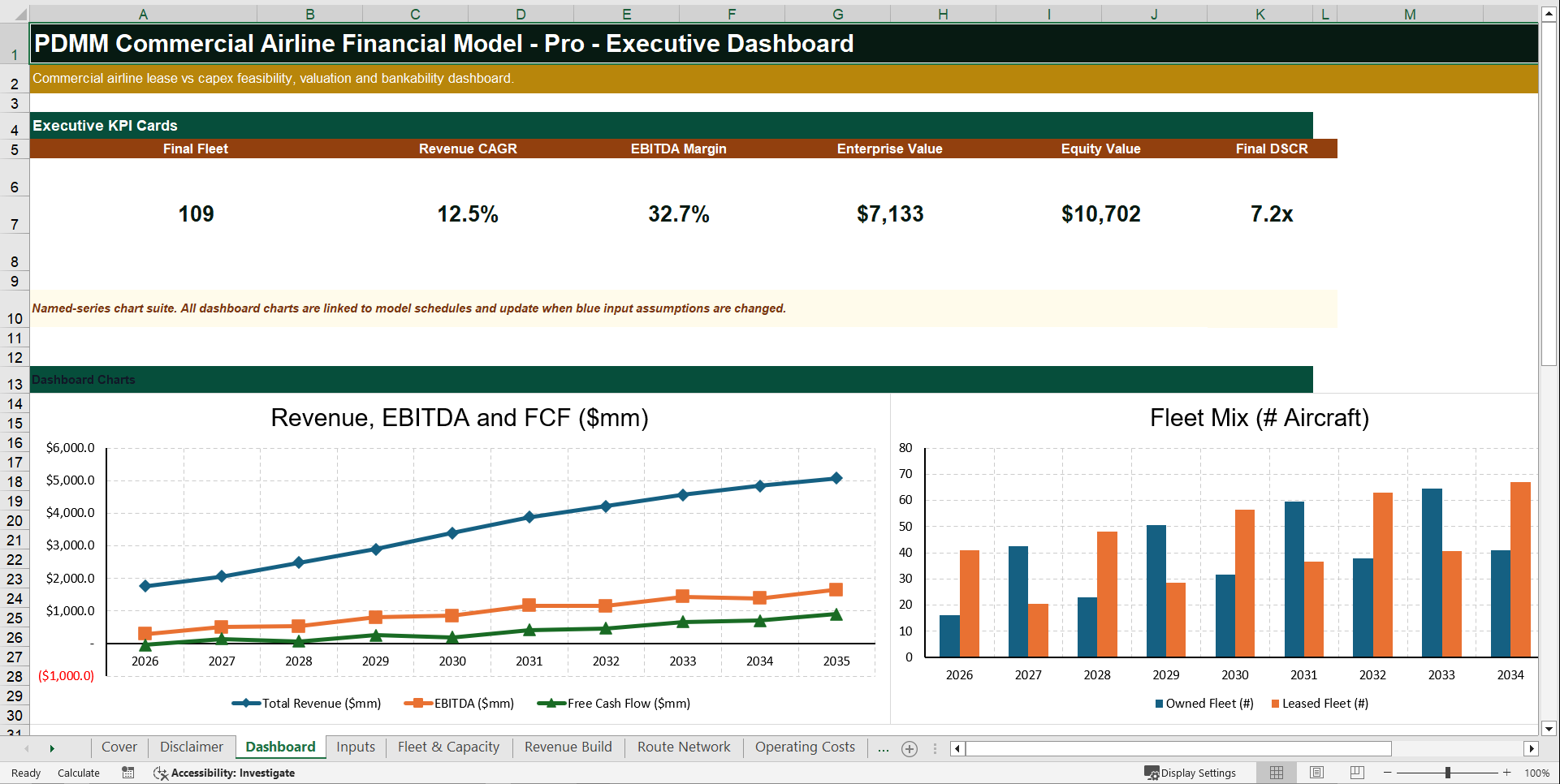
Task: Click Equity Value $10,702
Action: click(x=1101, y=214)
